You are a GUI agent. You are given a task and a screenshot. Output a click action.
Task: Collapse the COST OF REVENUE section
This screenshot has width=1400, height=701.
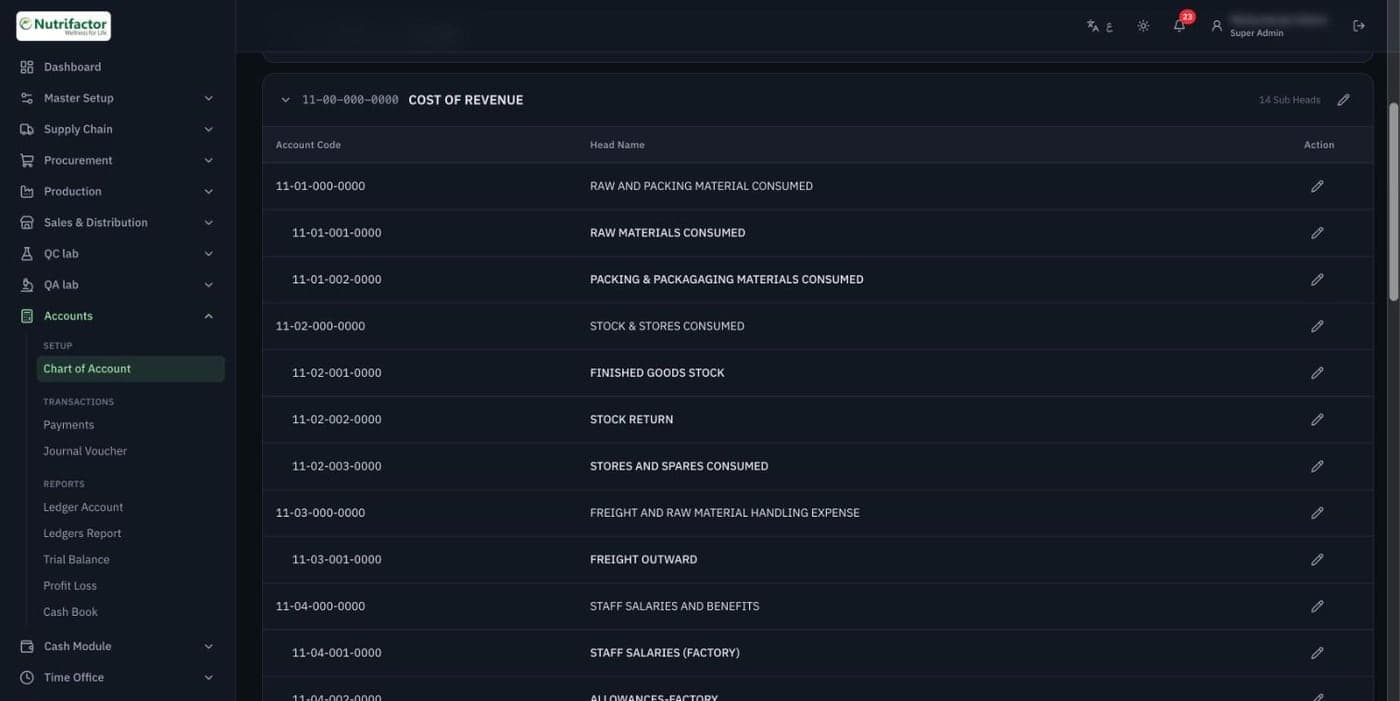(285, 100)
